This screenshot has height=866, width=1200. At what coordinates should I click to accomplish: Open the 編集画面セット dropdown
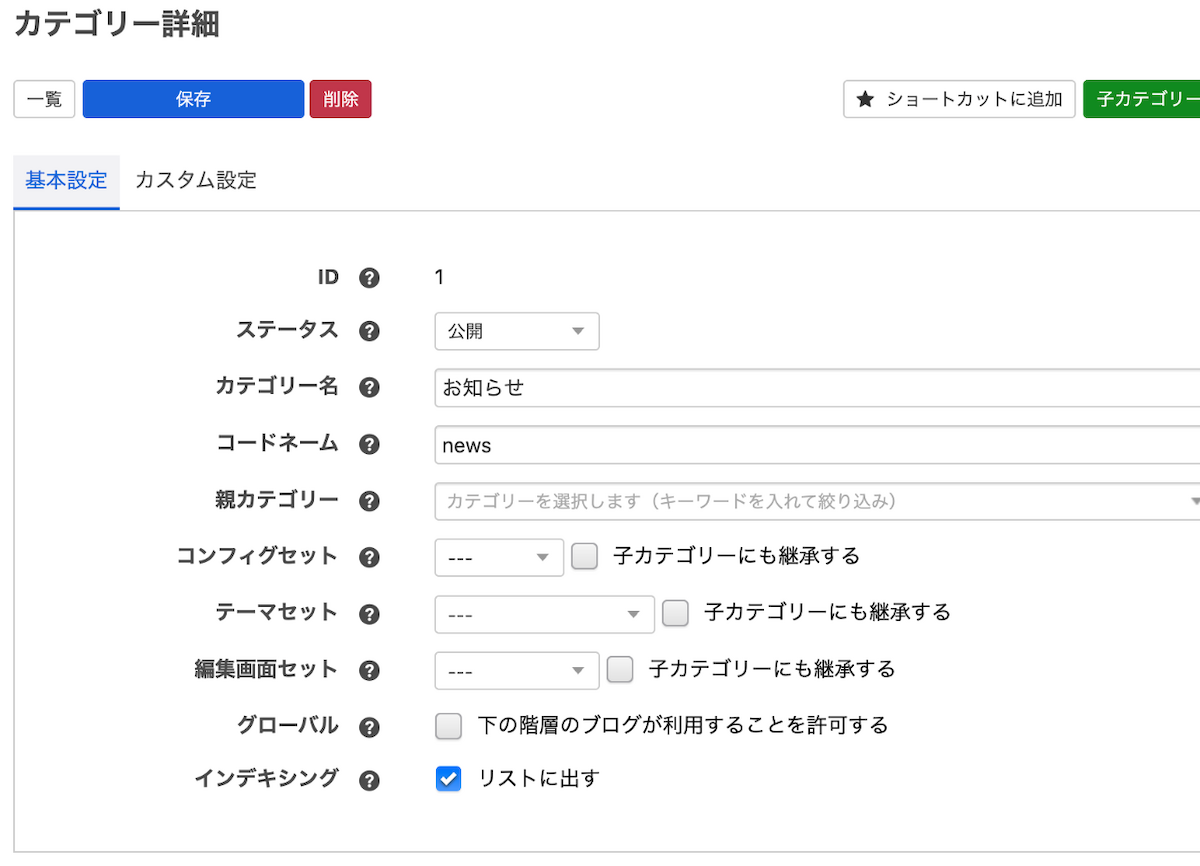(x=516, y=671)
